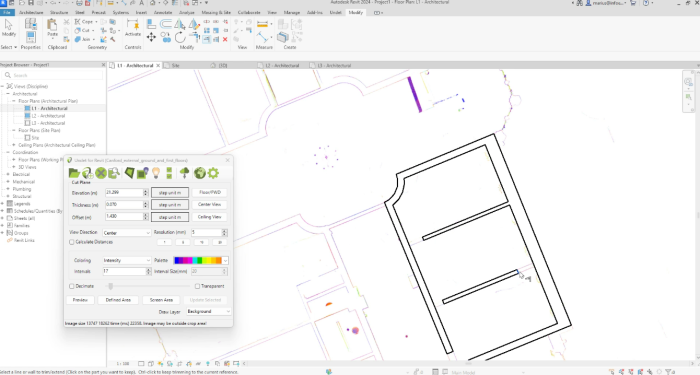700x375 pixels.
Task: Switch to the L2 - Architectural view tab
Action: coord(281,65)
